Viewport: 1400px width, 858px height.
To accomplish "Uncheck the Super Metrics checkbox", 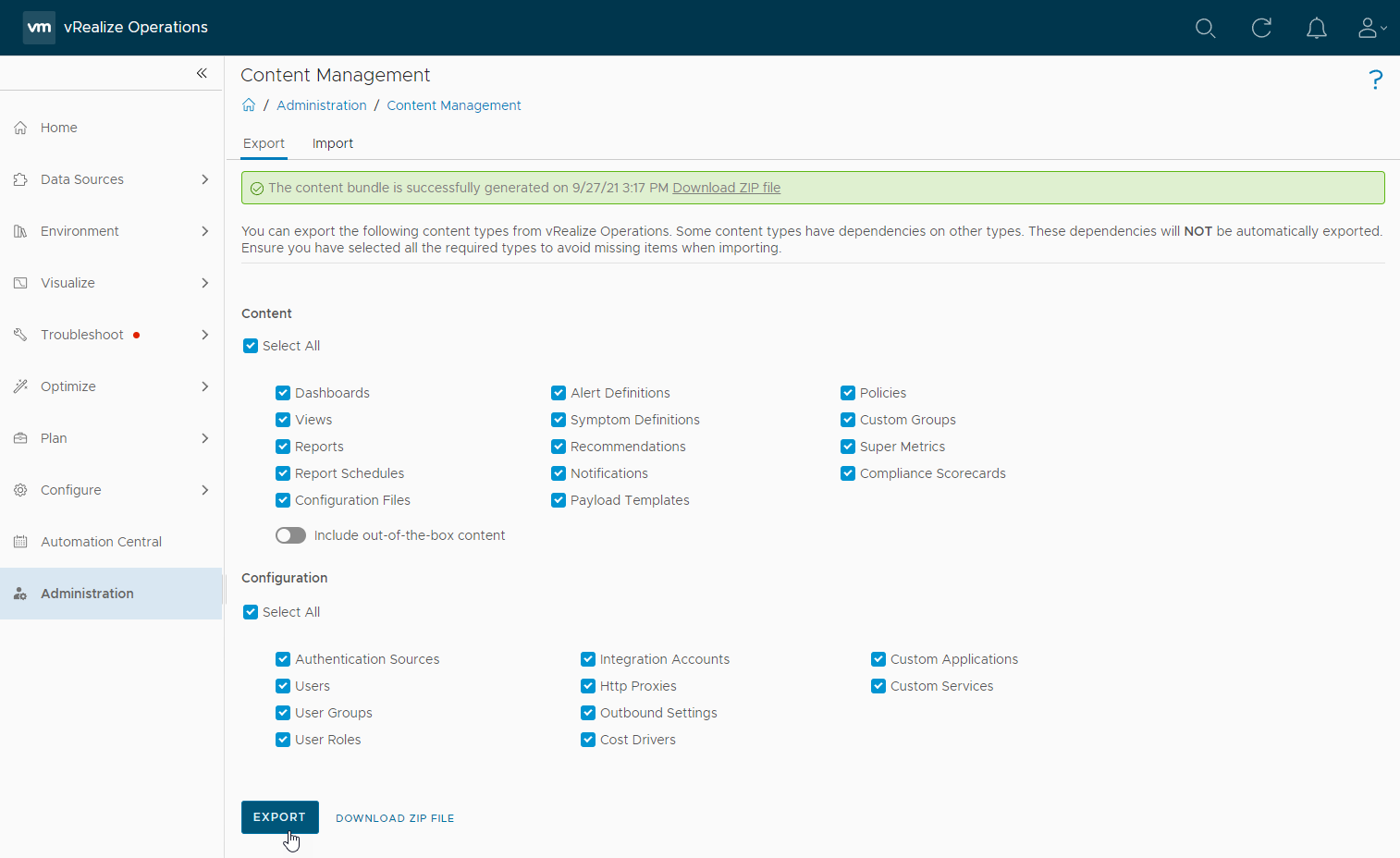I will pos(848,447).
